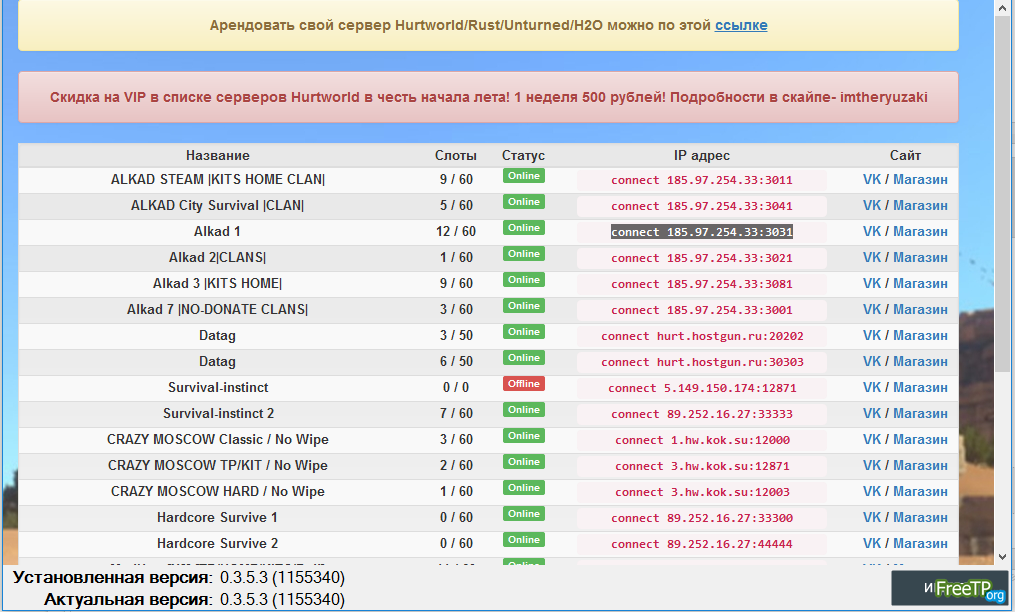Click the Offline badge for Survival-instinct
Viewport: 1015px width, 612px height.
(524, 384)
